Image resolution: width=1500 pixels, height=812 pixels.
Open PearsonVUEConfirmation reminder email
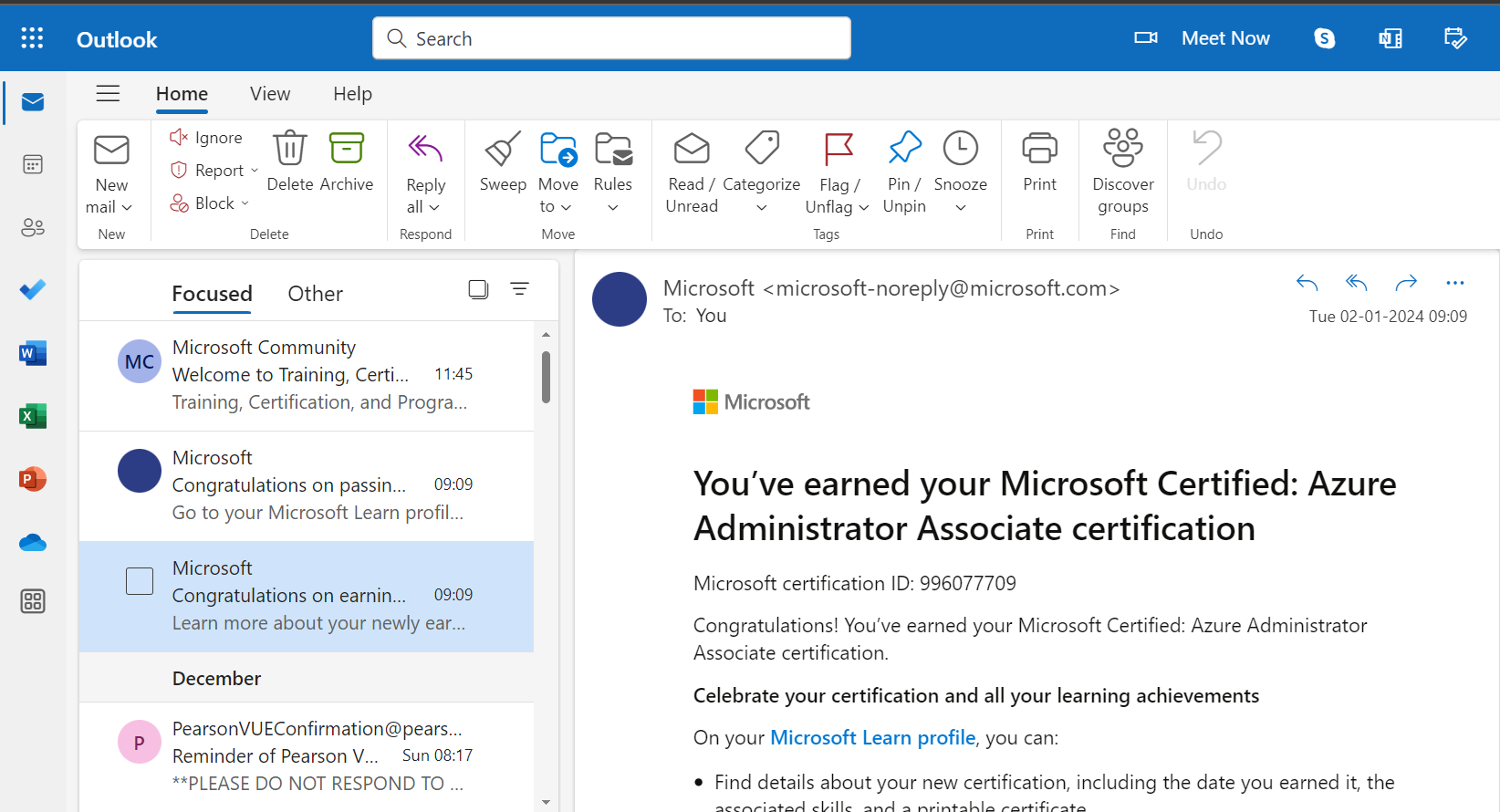(307, 755)
